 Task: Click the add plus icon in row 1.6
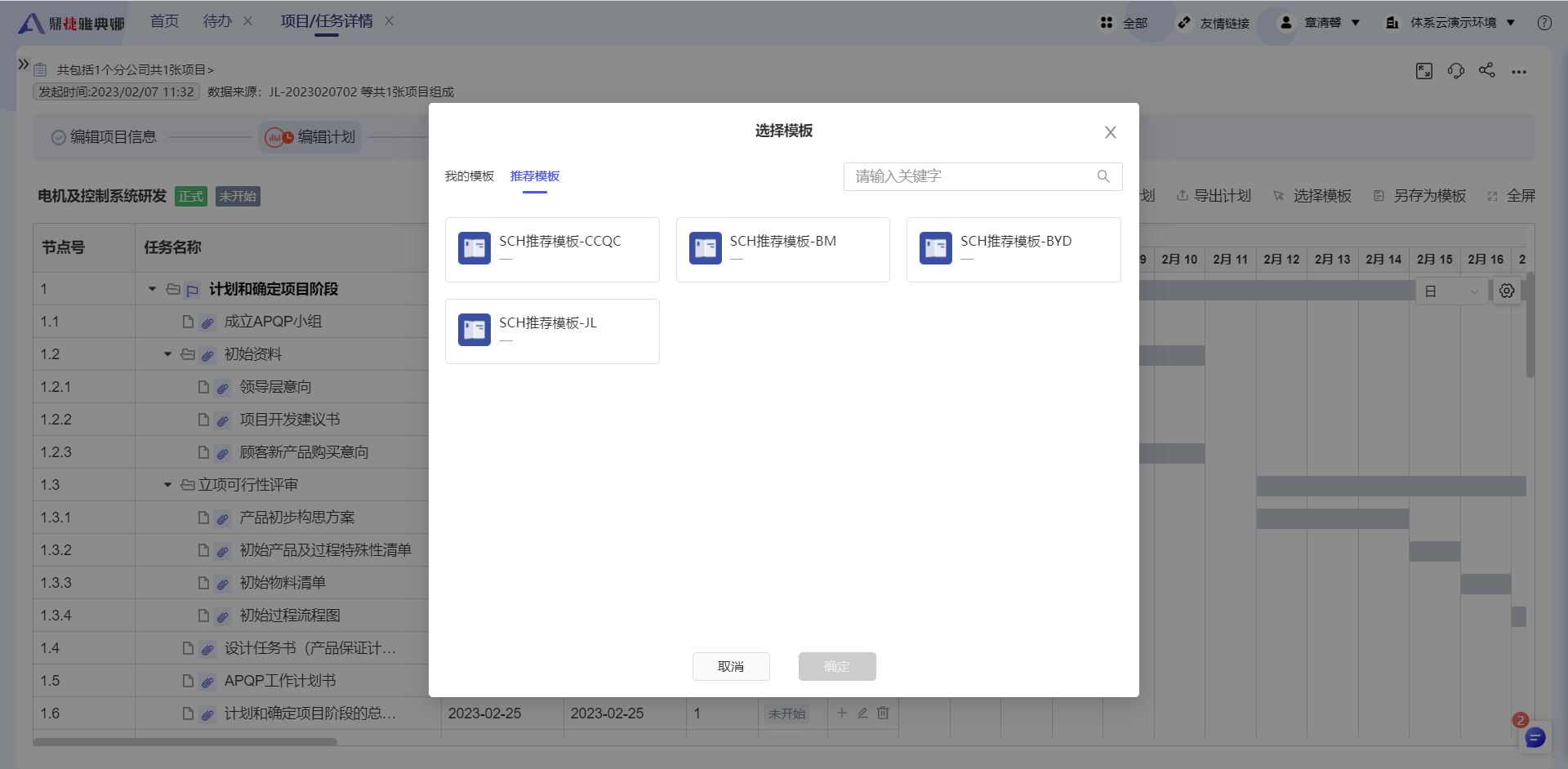pos(842,713)
